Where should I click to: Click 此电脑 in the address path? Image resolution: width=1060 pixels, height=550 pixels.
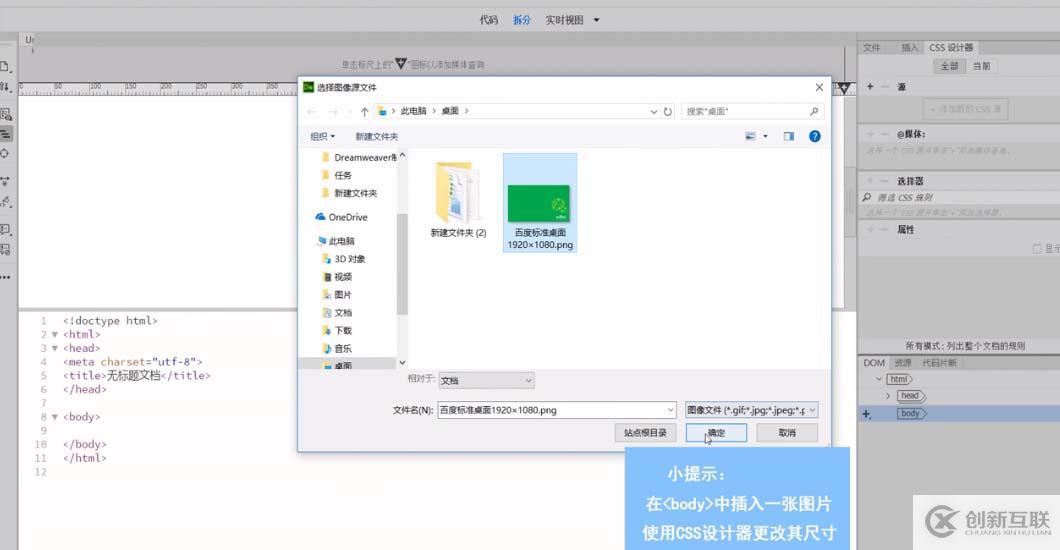coord(413,111)
